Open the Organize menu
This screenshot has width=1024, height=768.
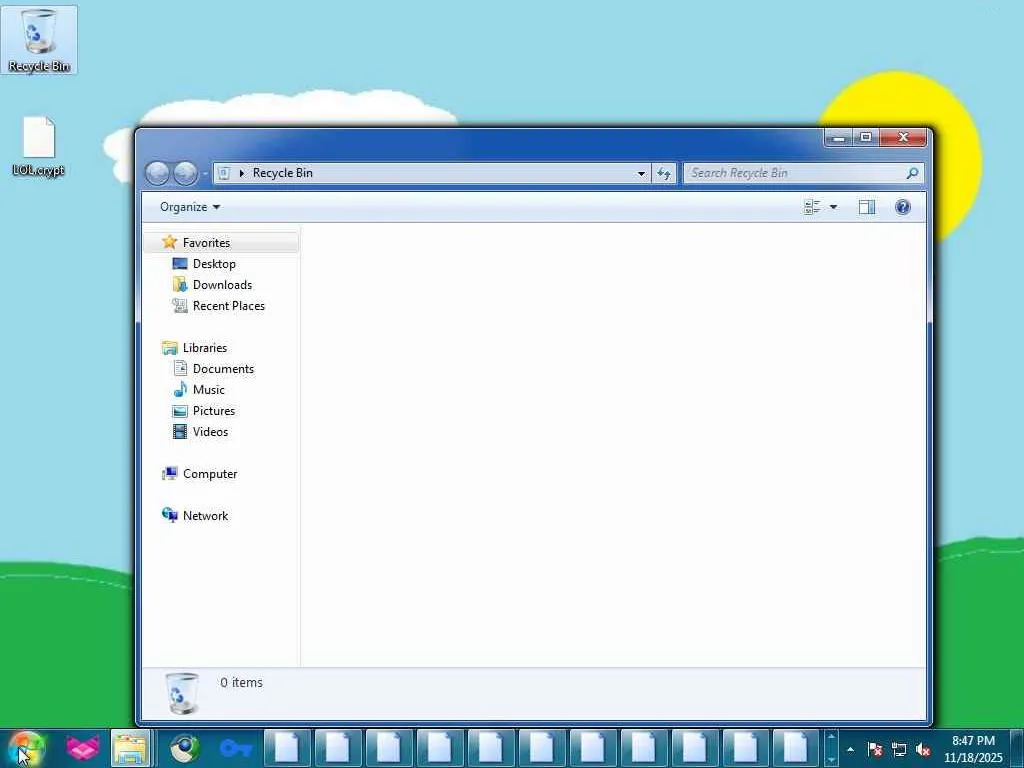coord(190,207)
